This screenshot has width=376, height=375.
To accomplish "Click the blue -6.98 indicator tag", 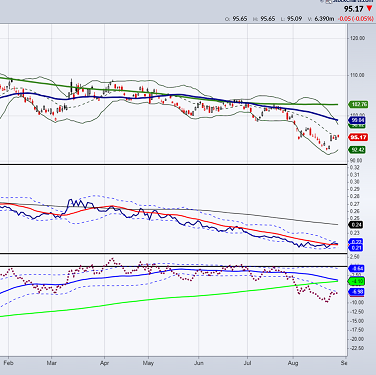I will (357, 292).
